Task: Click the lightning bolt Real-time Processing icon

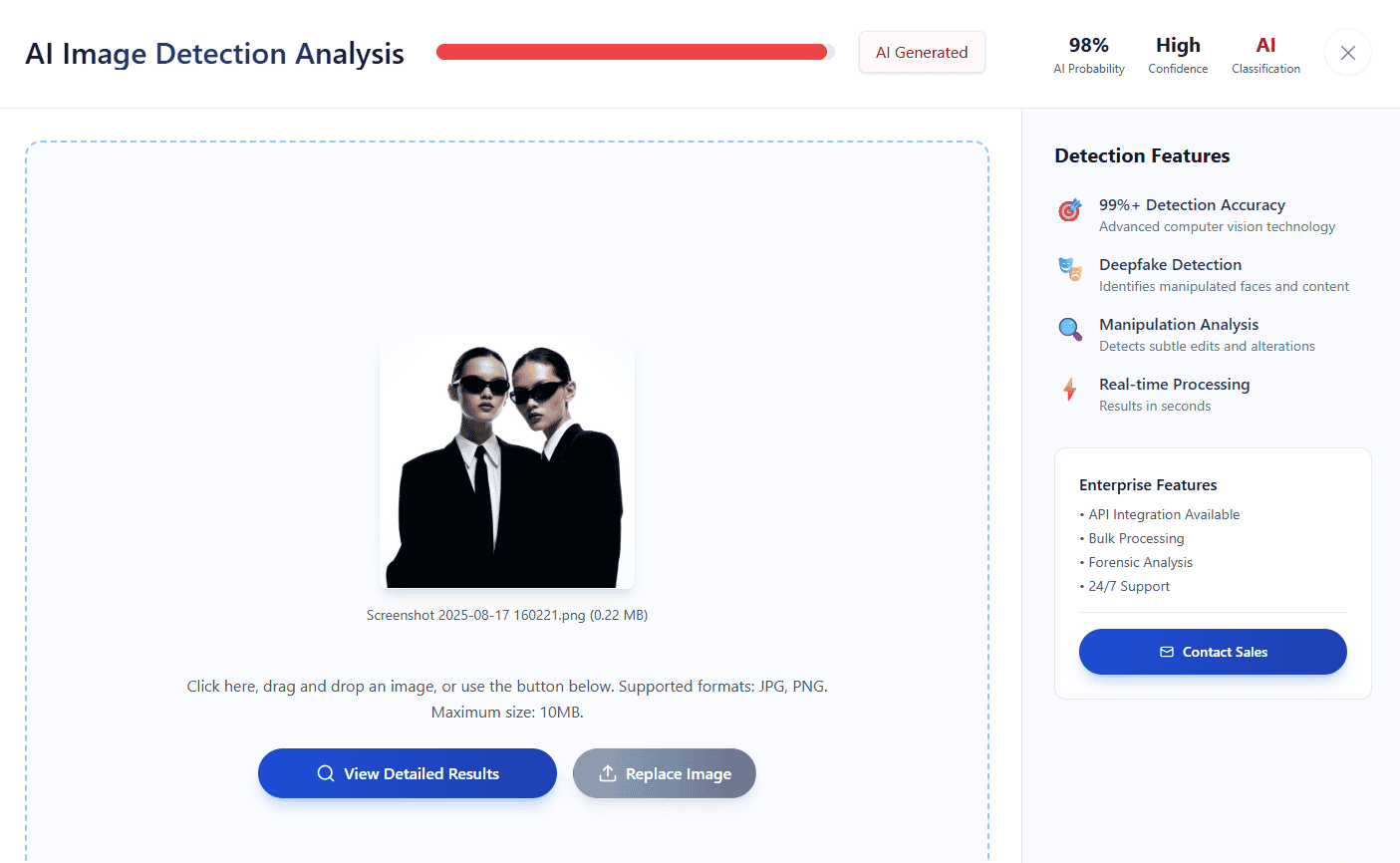Action: (1070, 389)
